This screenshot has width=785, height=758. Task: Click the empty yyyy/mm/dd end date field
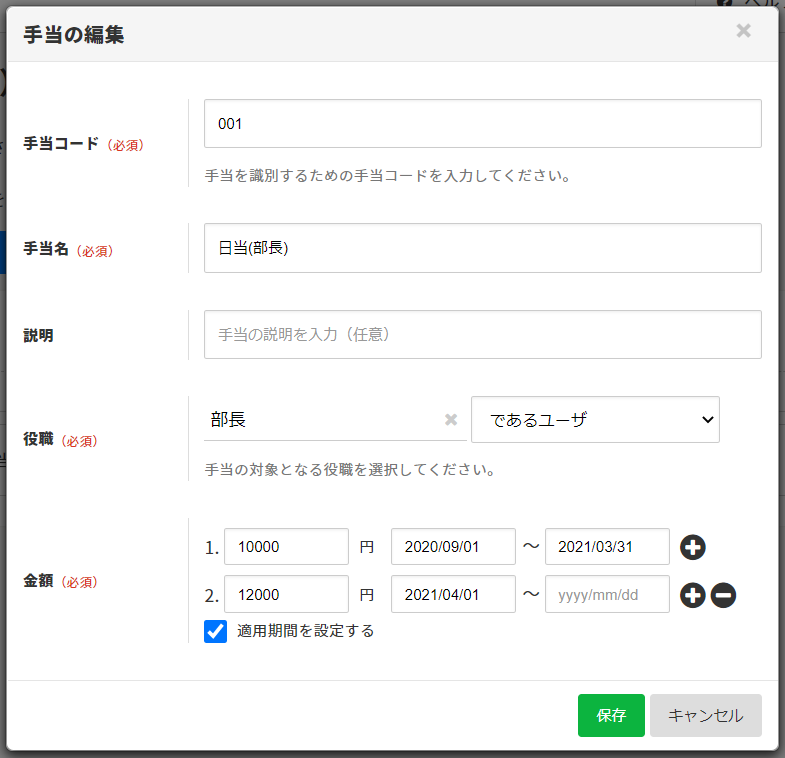[607, 595]
